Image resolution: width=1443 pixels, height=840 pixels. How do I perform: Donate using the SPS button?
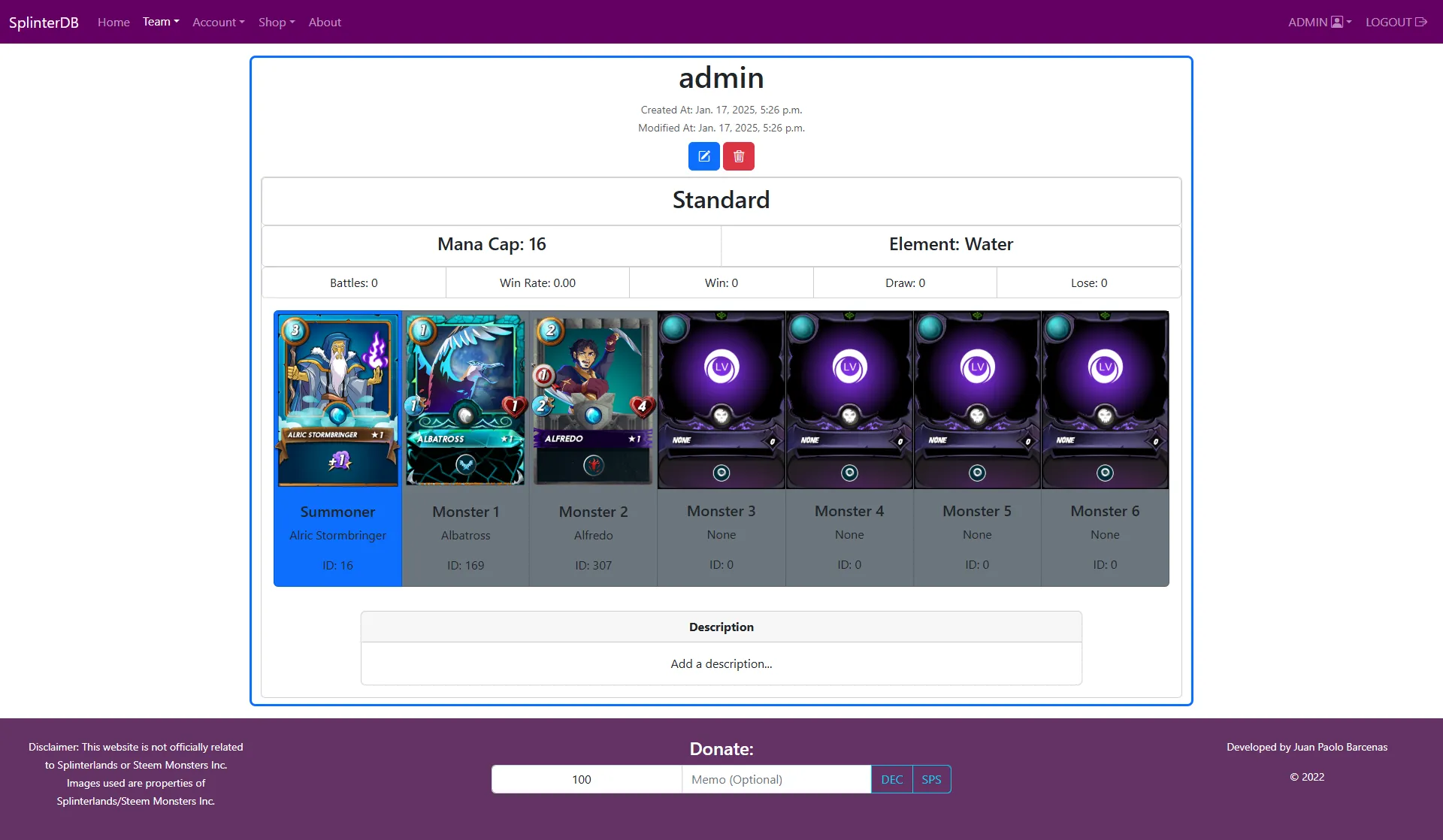point(931,779)
